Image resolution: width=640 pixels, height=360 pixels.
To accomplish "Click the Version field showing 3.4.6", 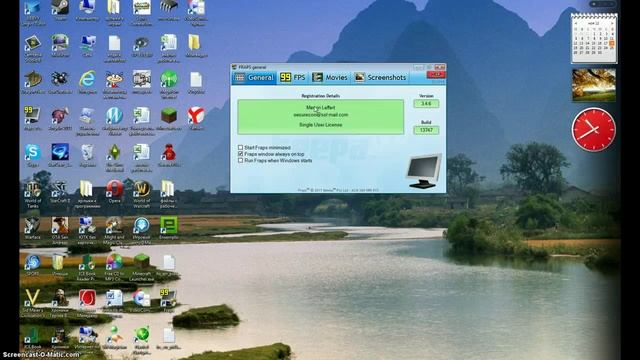I will (426, 104).
